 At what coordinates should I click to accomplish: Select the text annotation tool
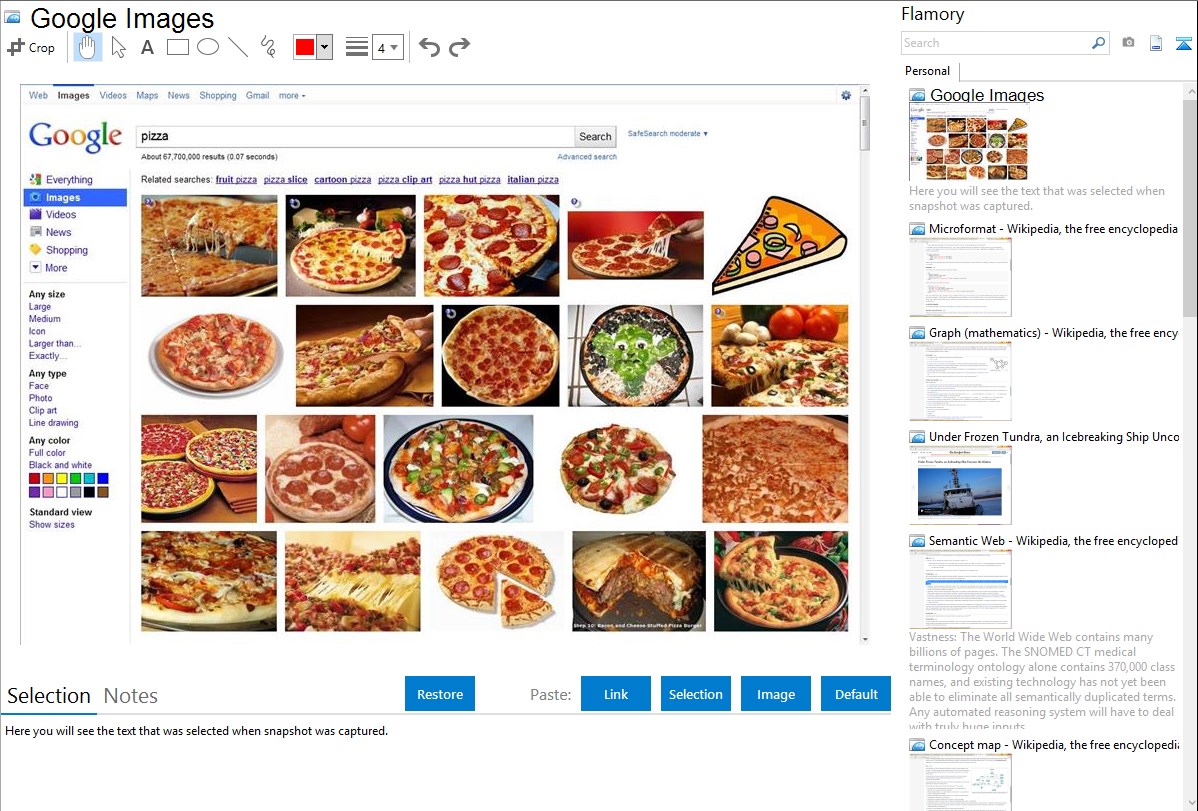[147, 47]
